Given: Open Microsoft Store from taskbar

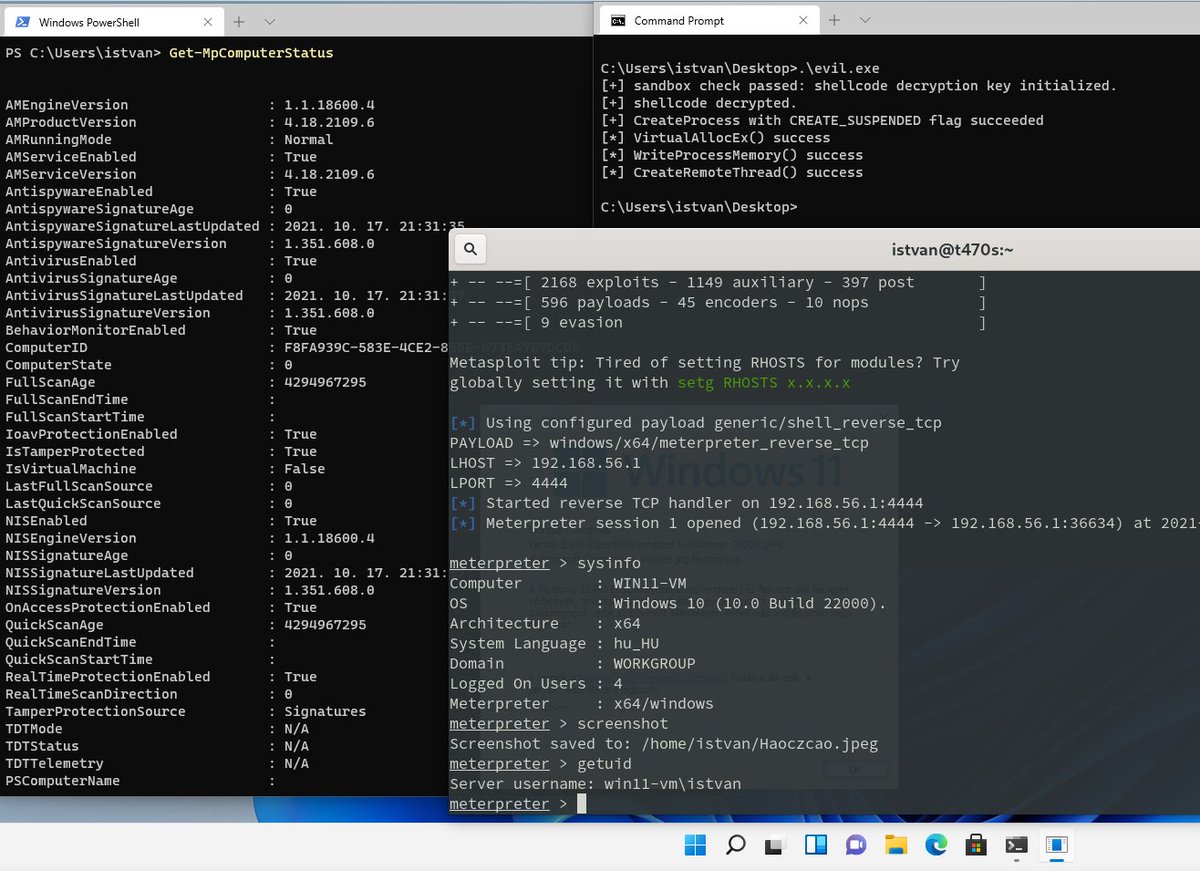Looking at the screenshot, I should coord(975,845).
